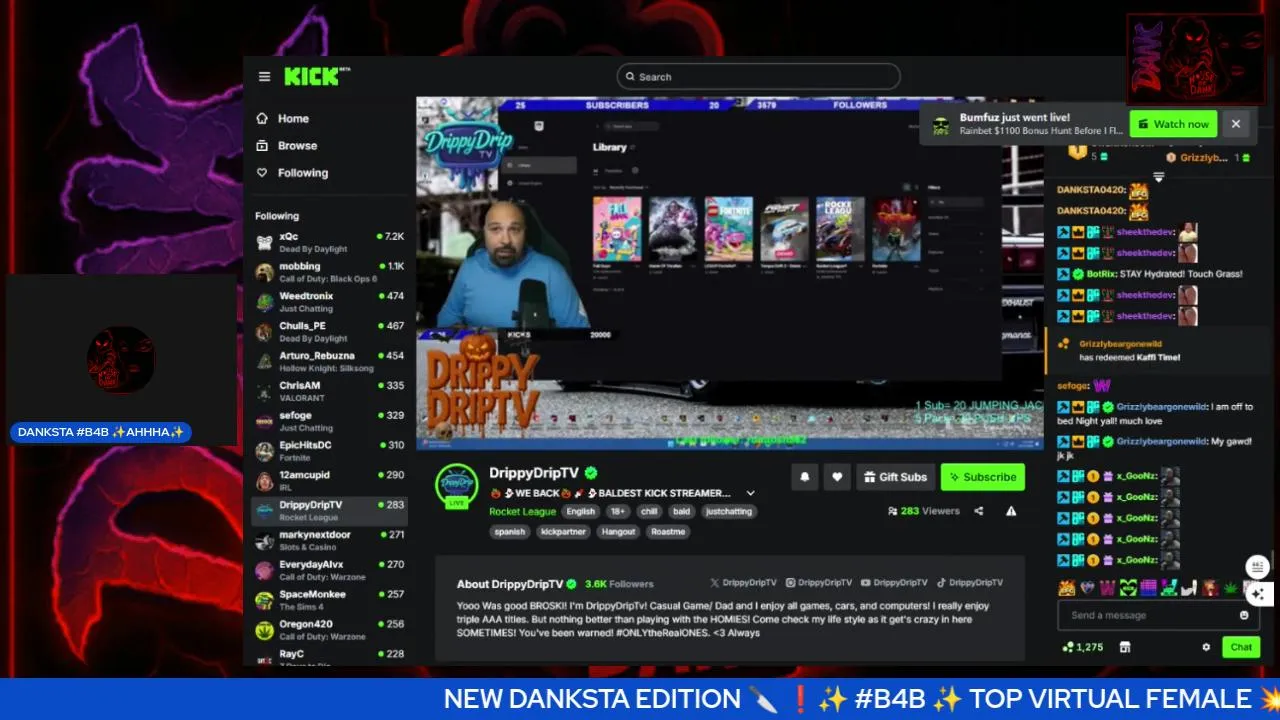Image resolution: width=1280 pixels, height=720 pixels.
Task: Expand the stream title chevron
Action: tap(750, 493)
